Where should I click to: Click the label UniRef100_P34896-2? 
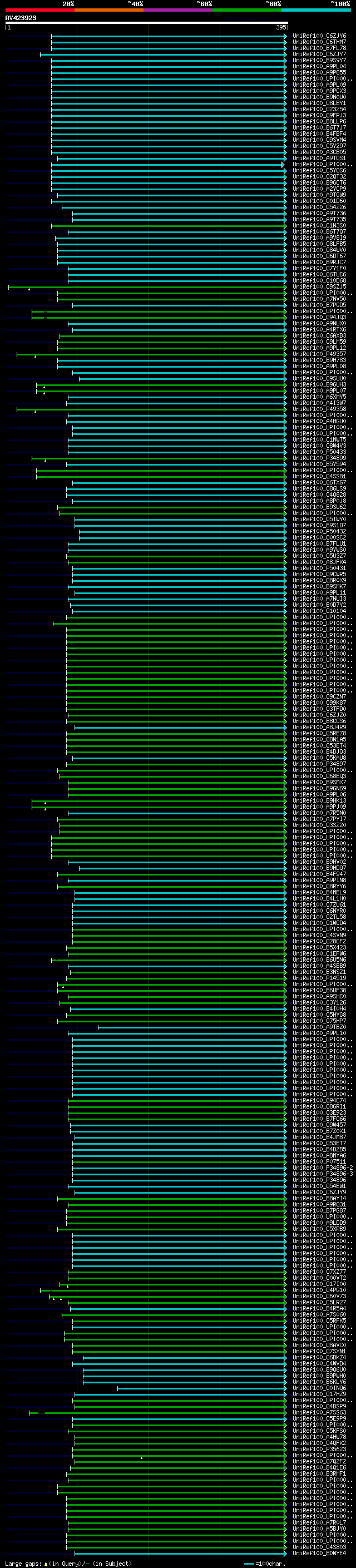tap(323, 1168)
